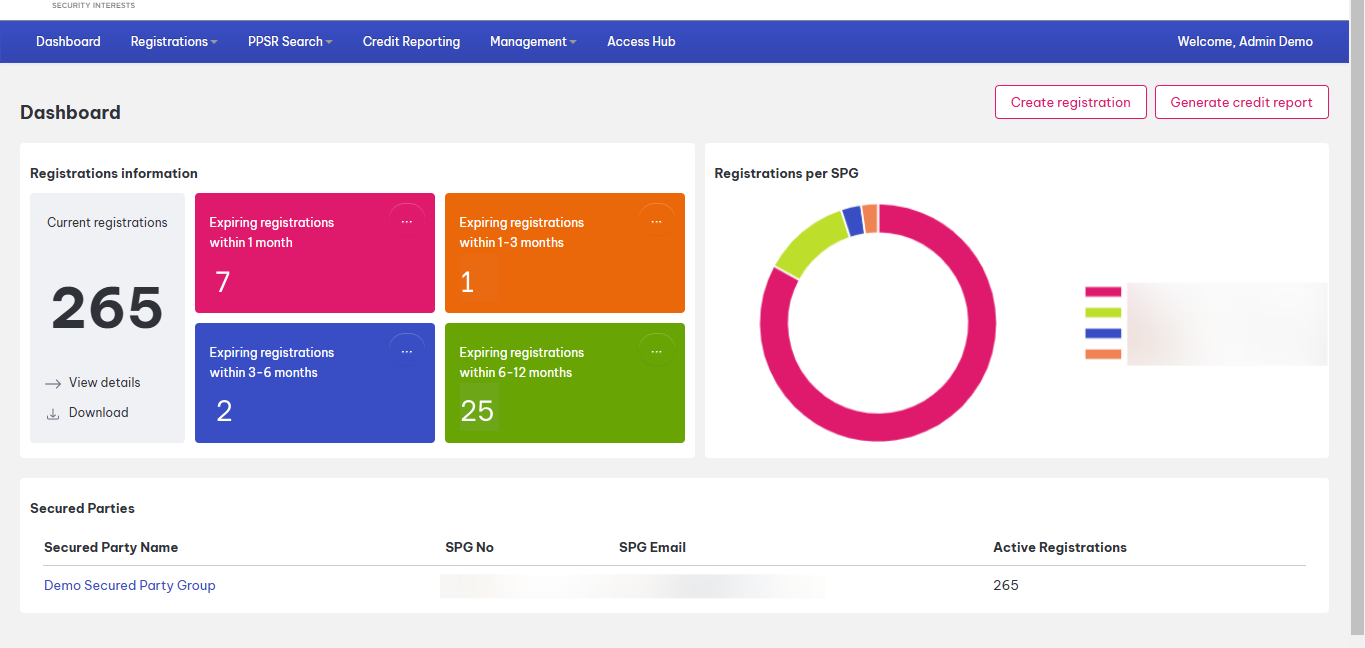This screenshot has width=1365, height=648.
Task: Open Credit Reporting from the navbar
Action: (x=411, y=42)
